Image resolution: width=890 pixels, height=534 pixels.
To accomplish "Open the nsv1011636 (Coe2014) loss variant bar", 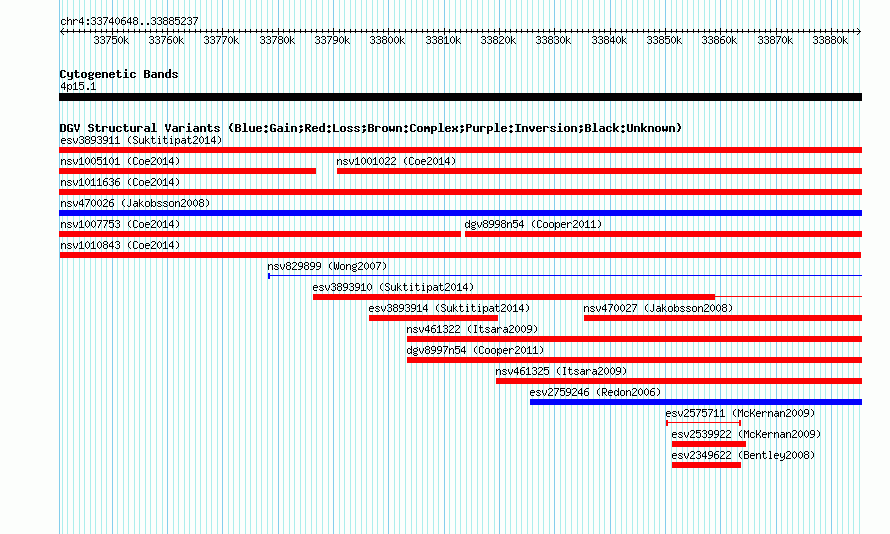I will pyautogui.click(x=460, y=192).
